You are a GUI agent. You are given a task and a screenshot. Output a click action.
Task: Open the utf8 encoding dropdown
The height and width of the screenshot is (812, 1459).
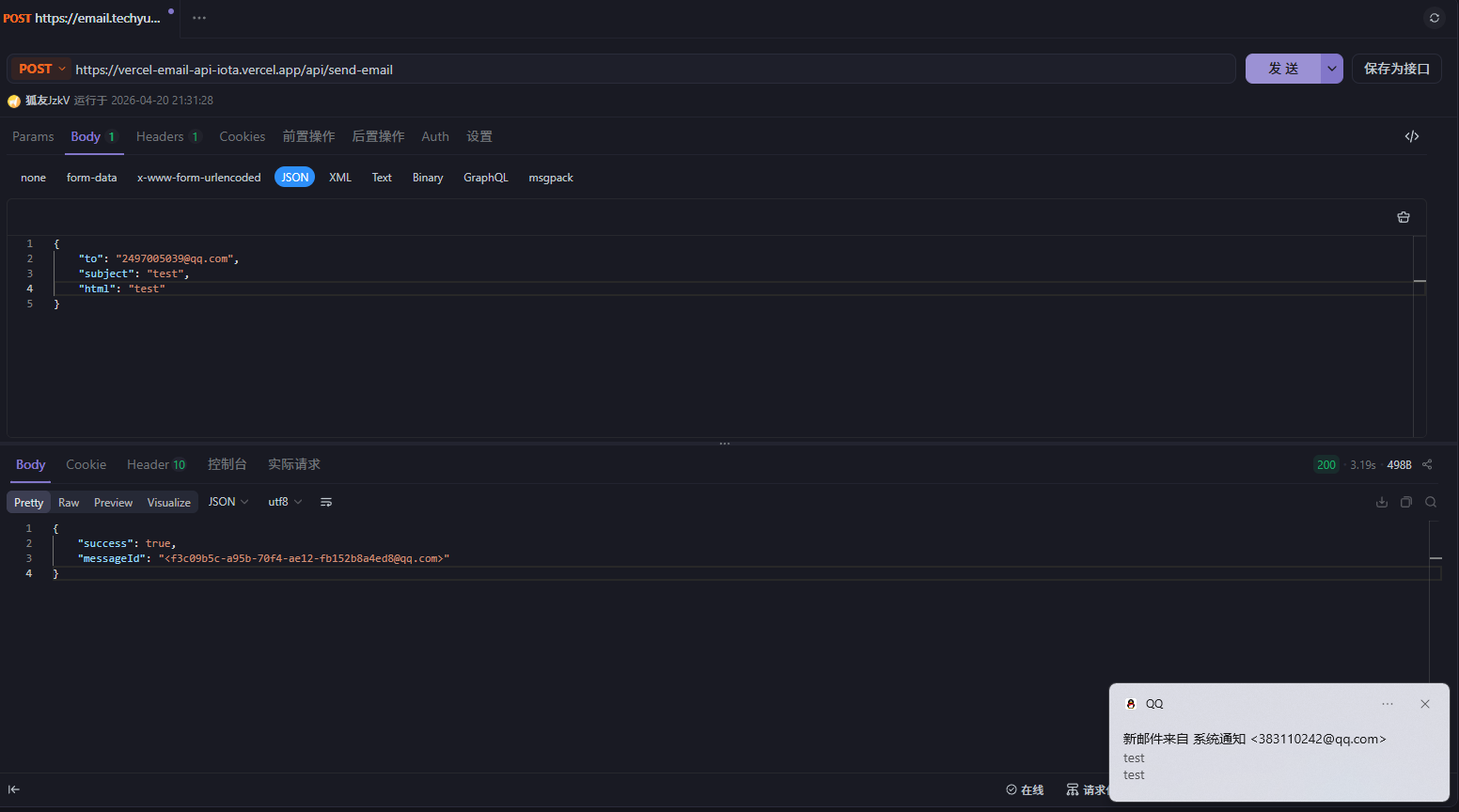[x=284, y=502]
